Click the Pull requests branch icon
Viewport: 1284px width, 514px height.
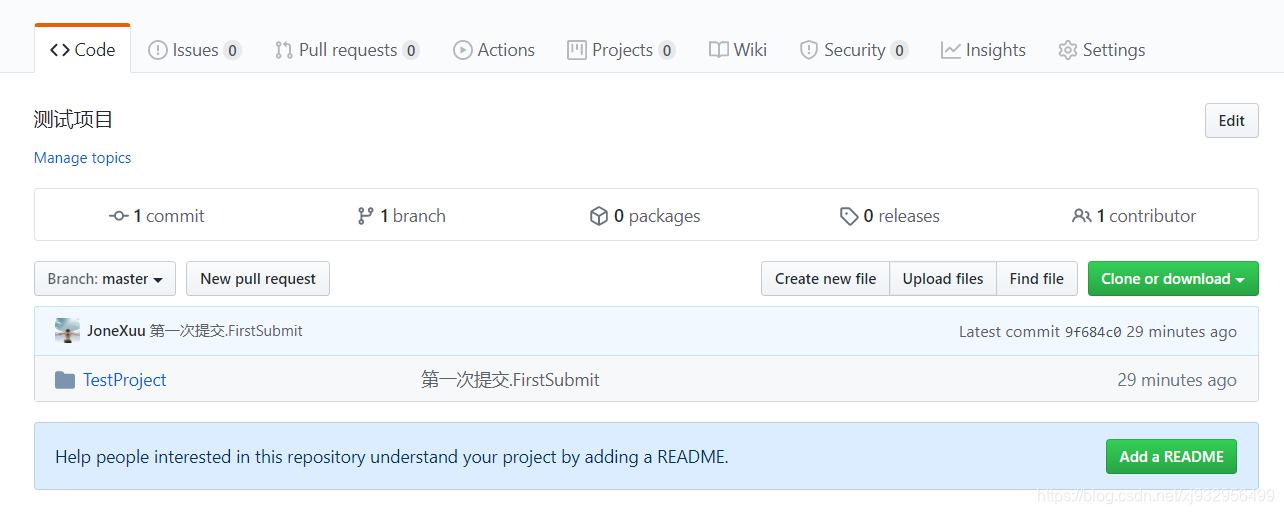[284, 50]
